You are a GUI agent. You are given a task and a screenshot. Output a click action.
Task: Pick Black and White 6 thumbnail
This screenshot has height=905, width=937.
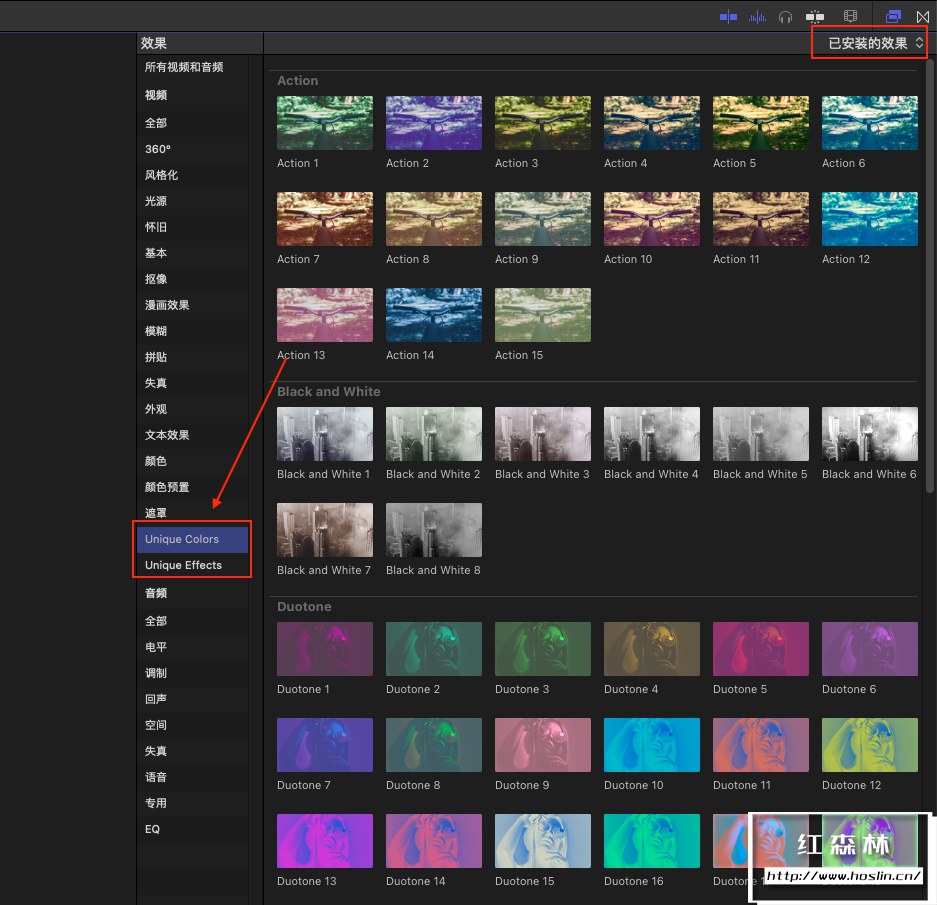[x=869, y=434]
